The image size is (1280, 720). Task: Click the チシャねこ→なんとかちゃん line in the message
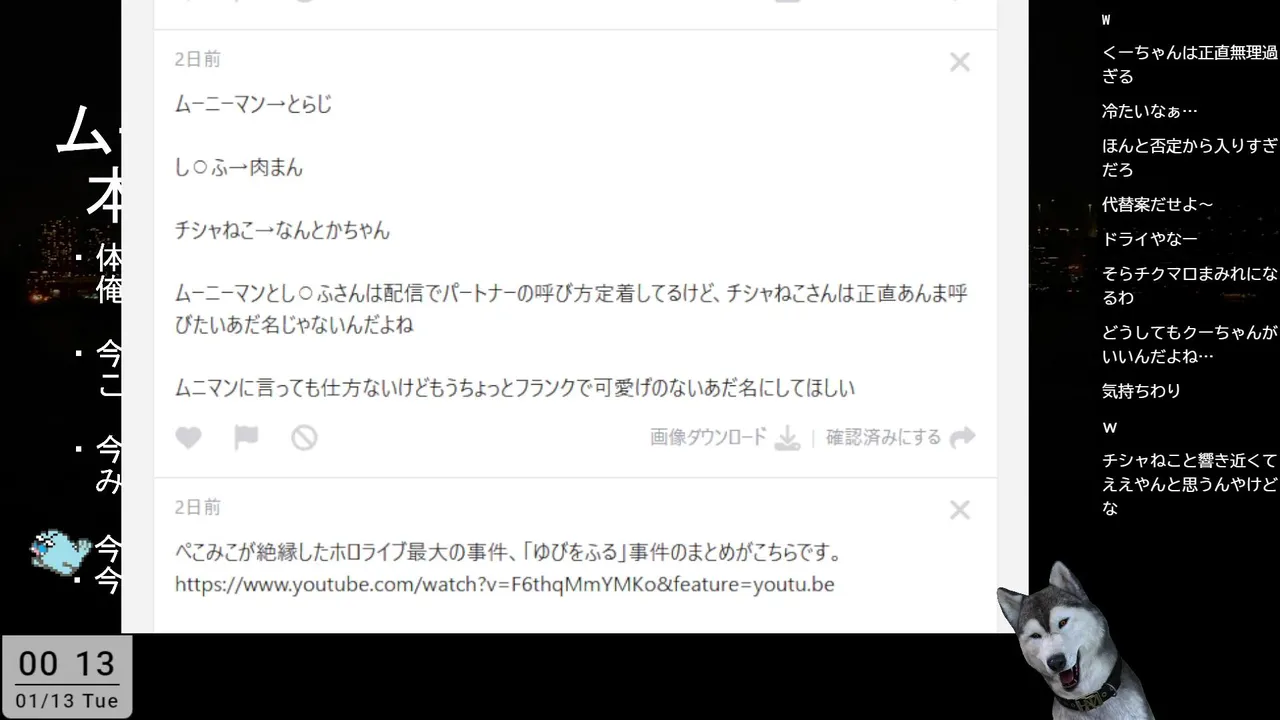pos(282,231)
